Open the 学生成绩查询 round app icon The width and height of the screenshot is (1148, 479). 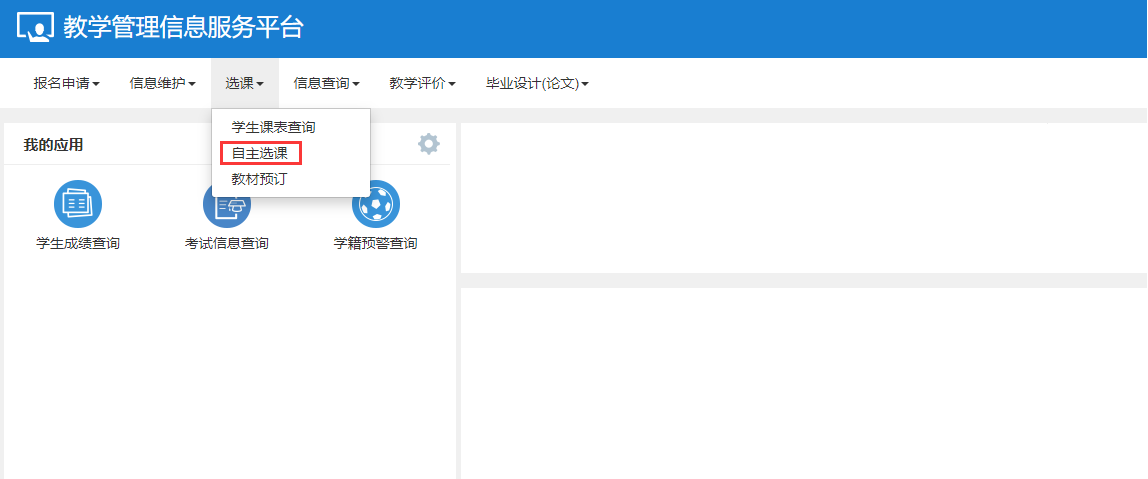[78, 205]
